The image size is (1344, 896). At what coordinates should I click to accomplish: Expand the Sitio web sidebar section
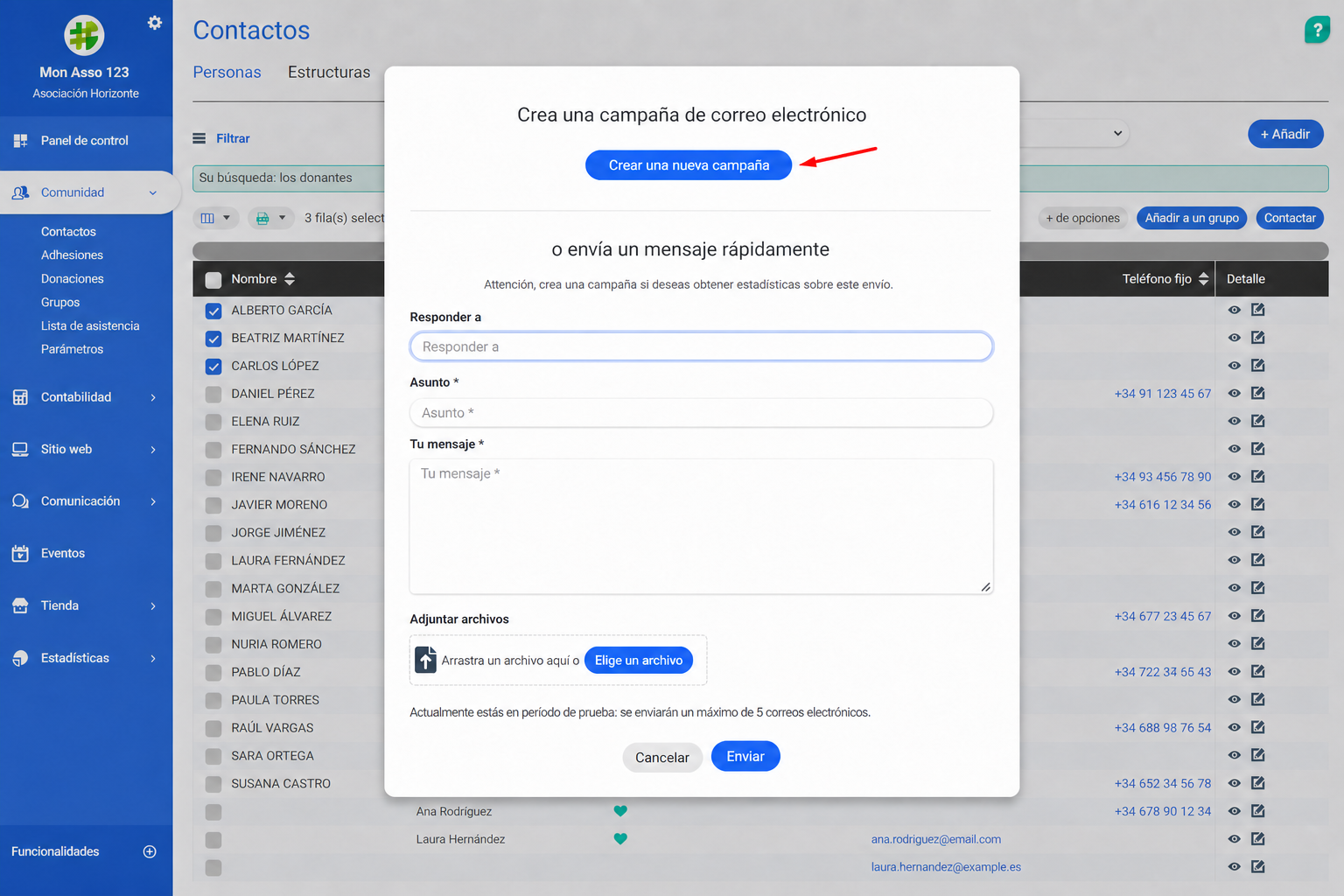pos(153,450)
